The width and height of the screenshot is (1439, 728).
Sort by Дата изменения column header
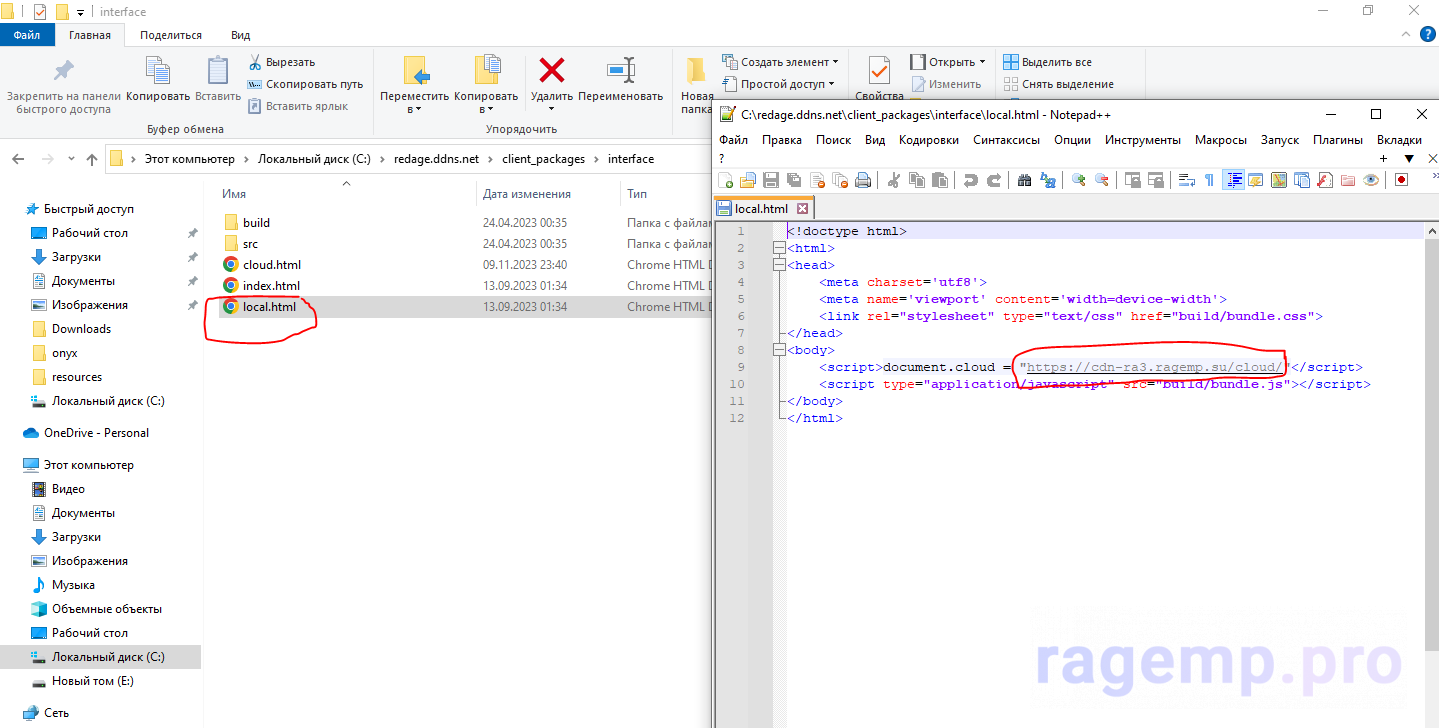point(526,194)
